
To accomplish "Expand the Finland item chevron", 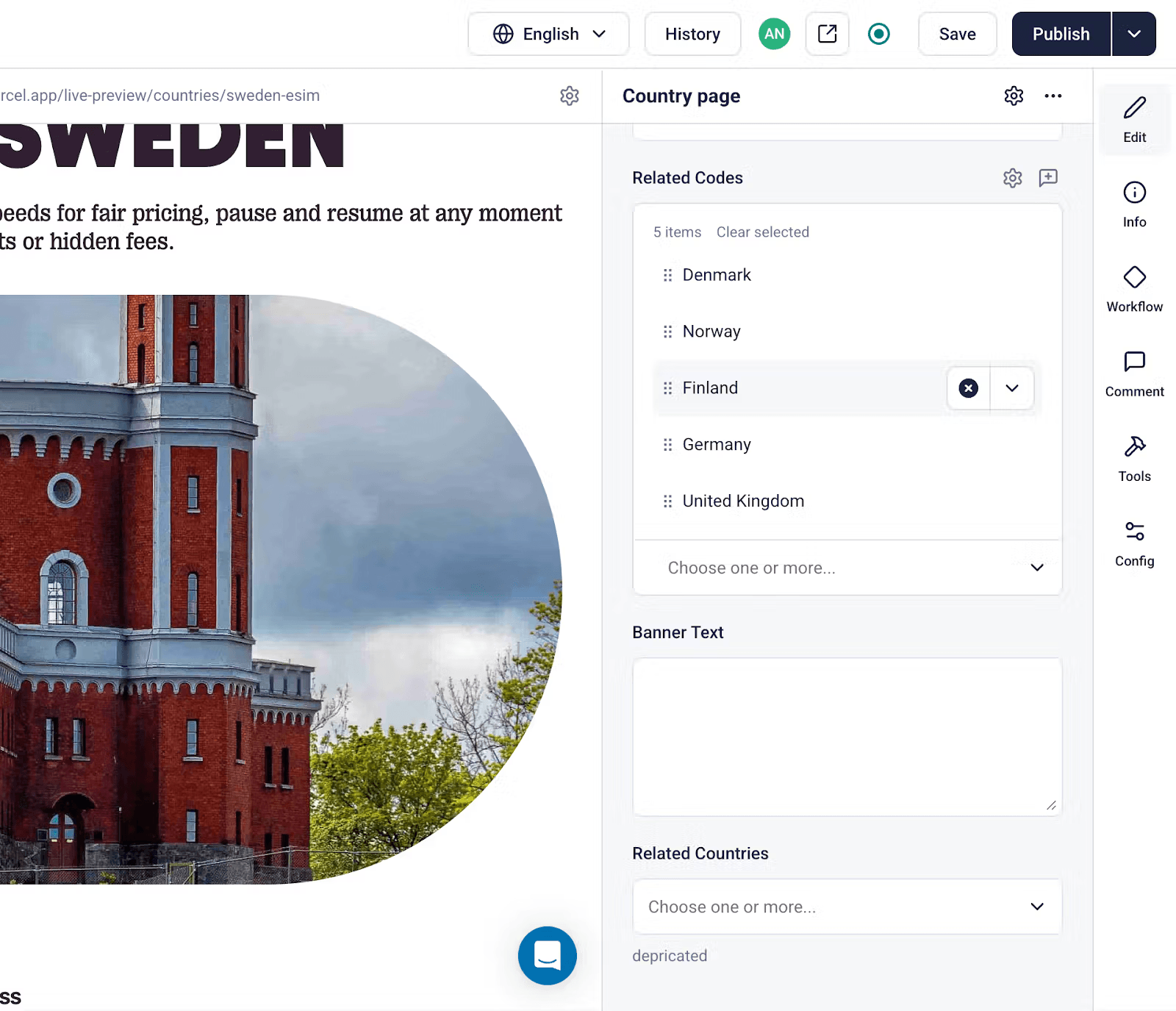I will tap(1012, 388).
